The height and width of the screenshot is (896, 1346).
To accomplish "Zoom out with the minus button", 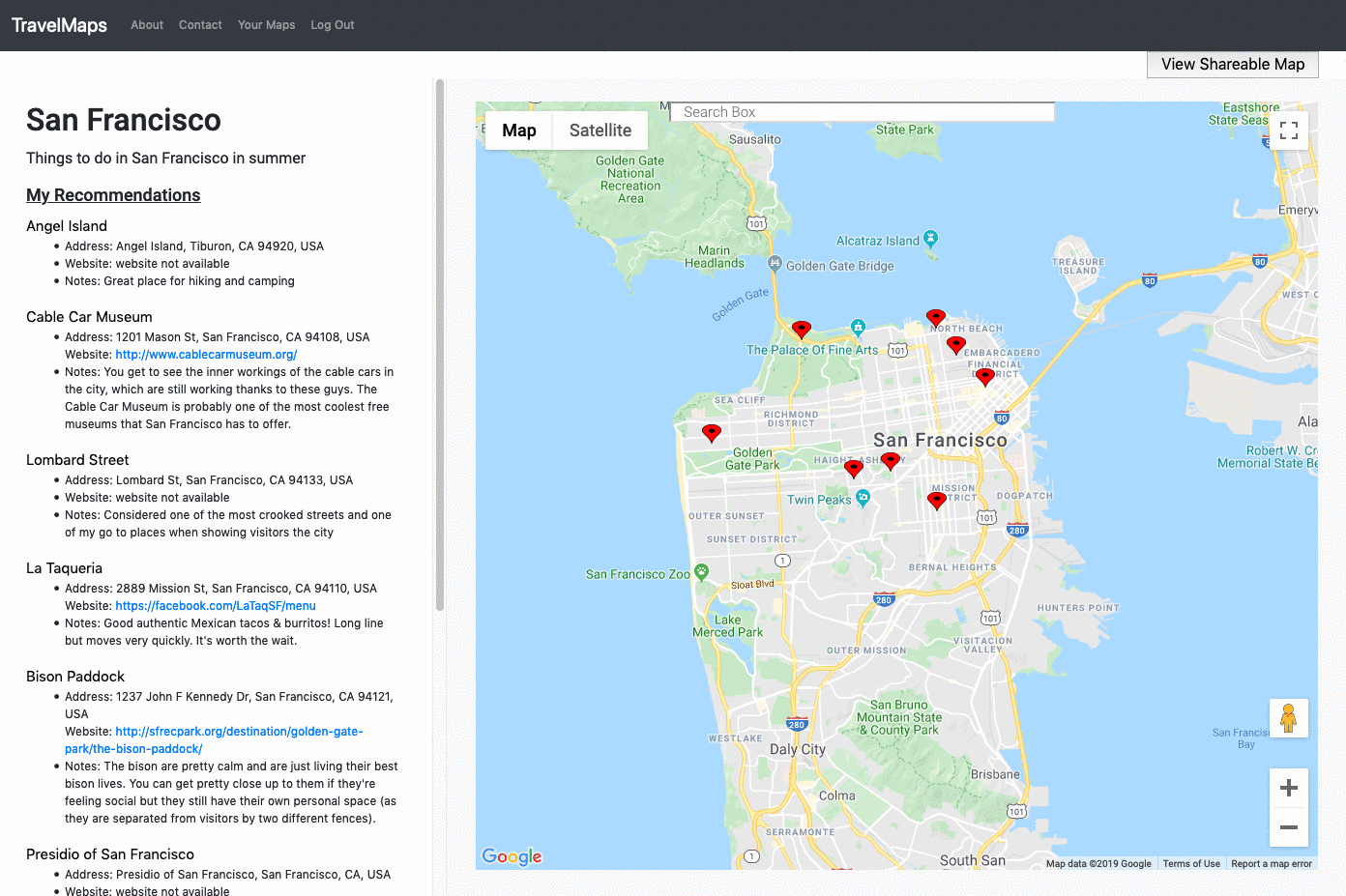I will point(1288,827).
